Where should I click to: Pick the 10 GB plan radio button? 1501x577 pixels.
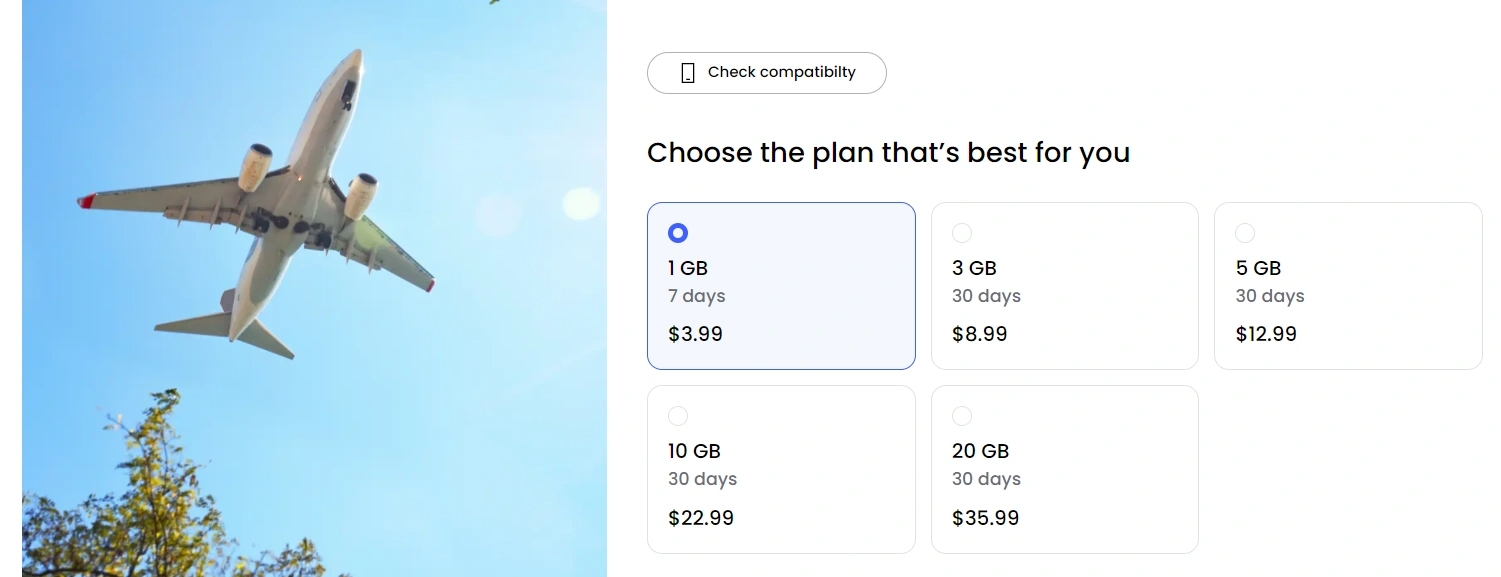pyautogui.click(x=678, y=416)
